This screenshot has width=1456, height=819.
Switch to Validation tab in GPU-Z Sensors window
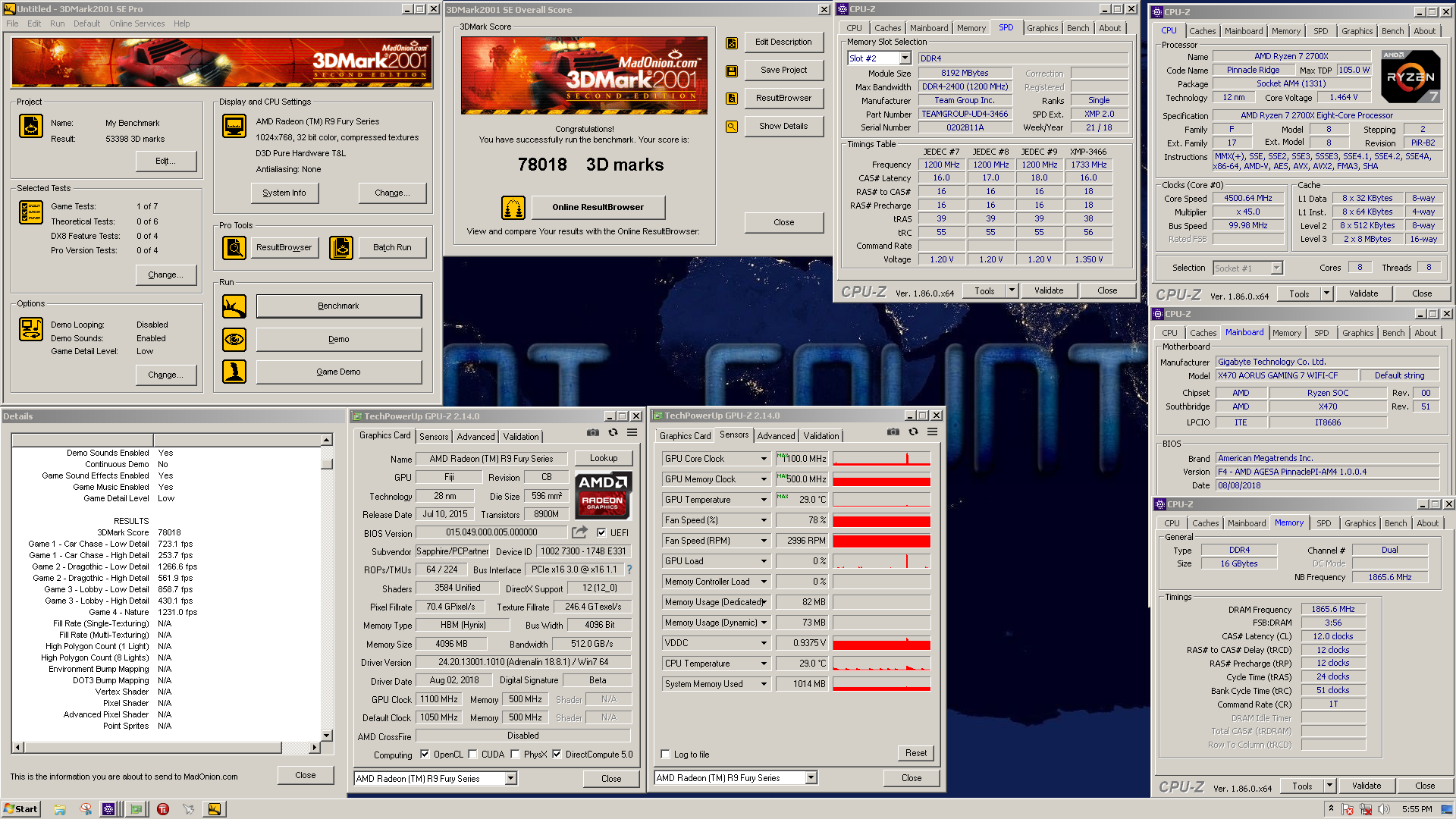821,436
